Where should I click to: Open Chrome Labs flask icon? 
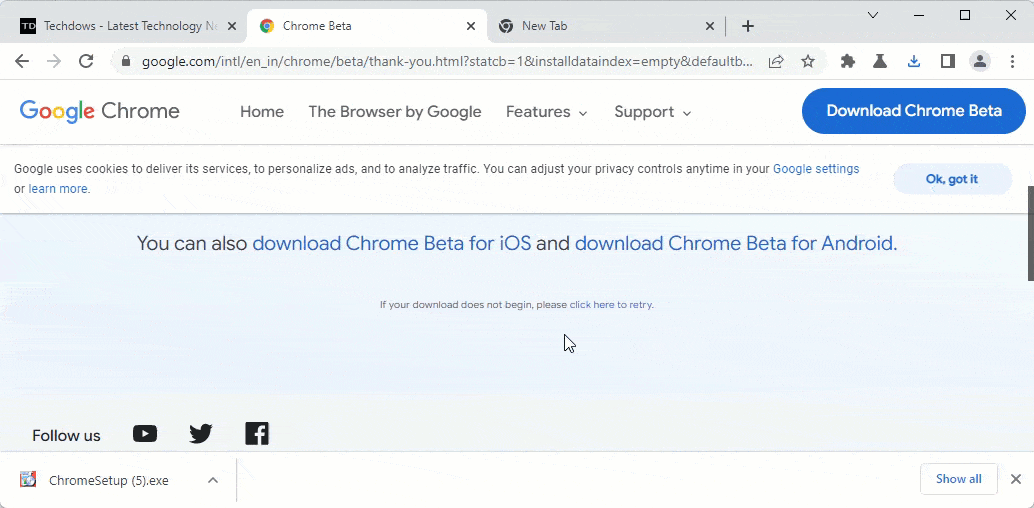[880, 61]
